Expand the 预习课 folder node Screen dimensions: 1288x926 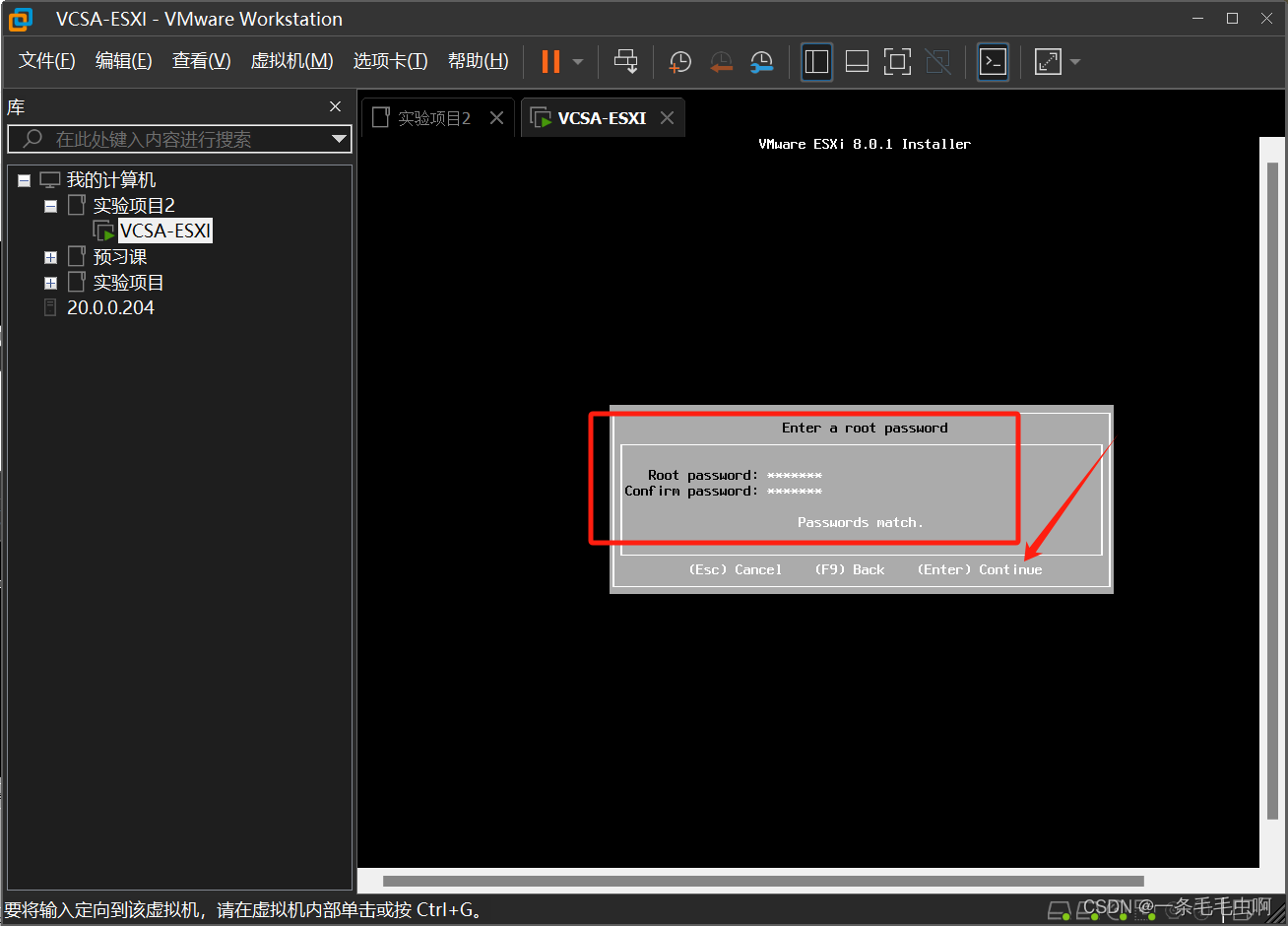[50, 257]
